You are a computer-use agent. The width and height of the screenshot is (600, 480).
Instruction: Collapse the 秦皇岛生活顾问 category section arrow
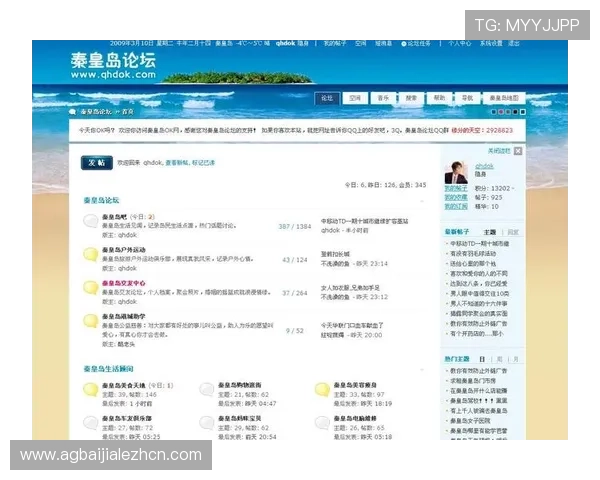(x=422, y=370)
